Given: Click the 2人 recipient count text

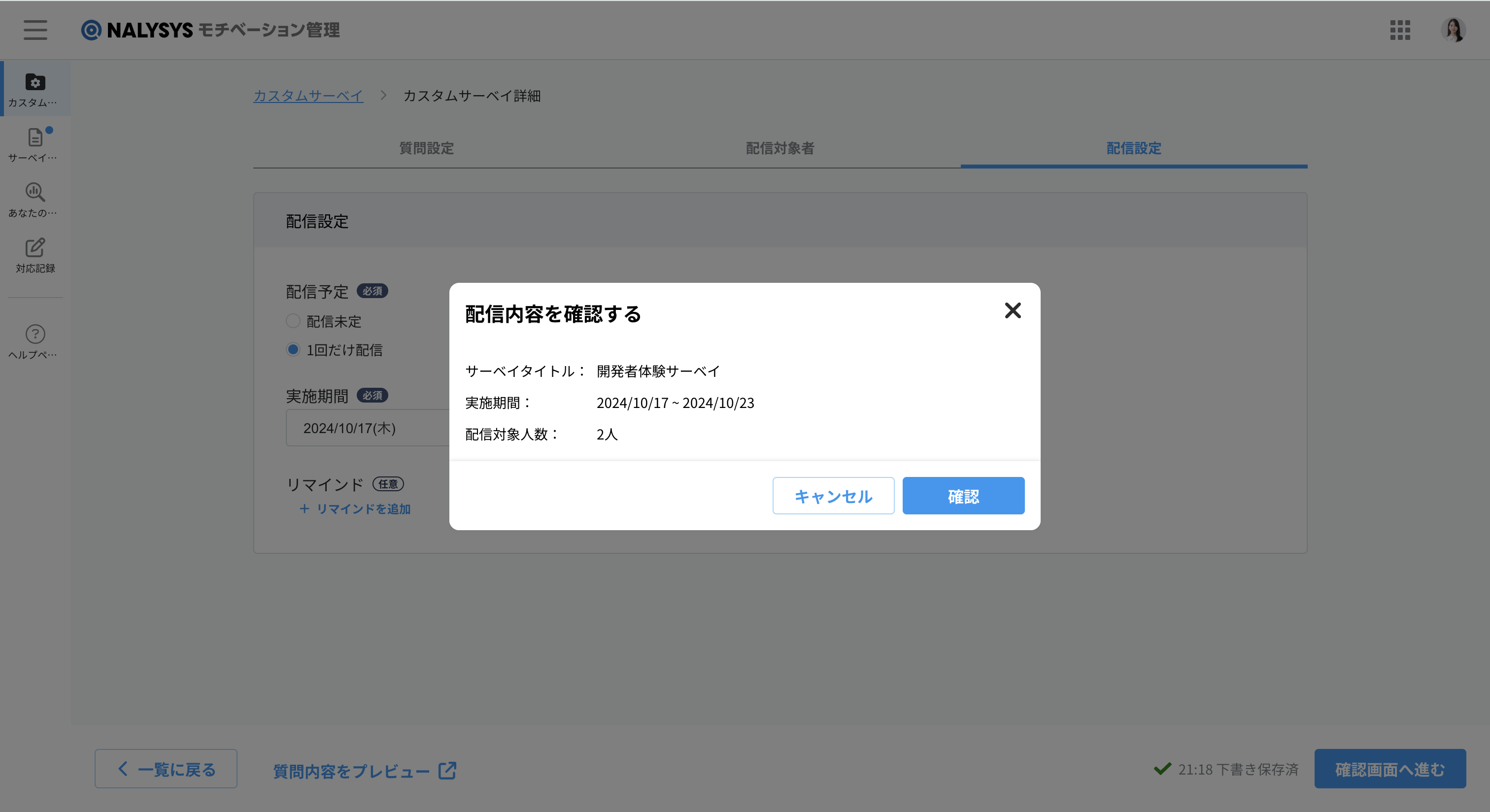Looking at the screenshot, I should point(607,435).
